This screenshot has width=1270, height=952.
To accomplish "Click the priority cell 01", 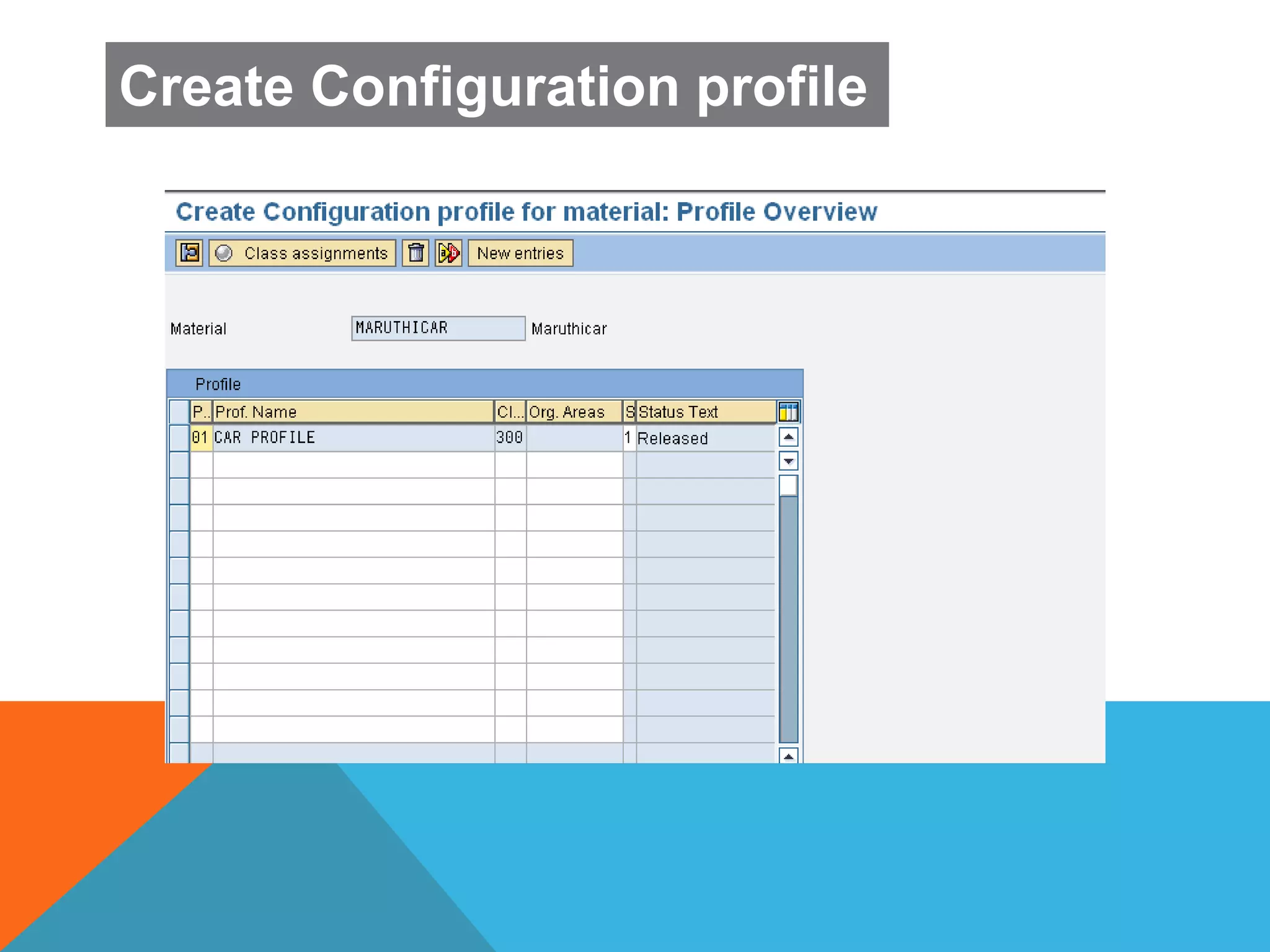I will click(201, 438).
